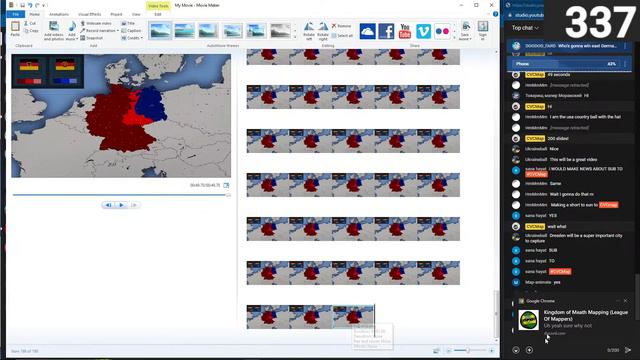Share movie to OneDrive
Image resolution: width=640 pixels, height=360 pixels.
[x=367, y=31]
